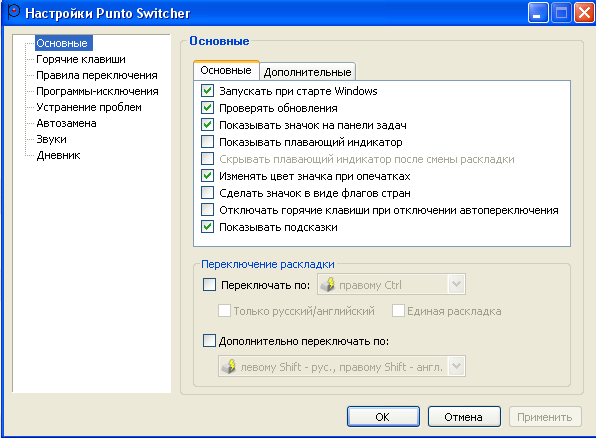The image size is (596, 441).
Task: Uncheck 'Показывать подсказки'
Action: coord(207,227)
